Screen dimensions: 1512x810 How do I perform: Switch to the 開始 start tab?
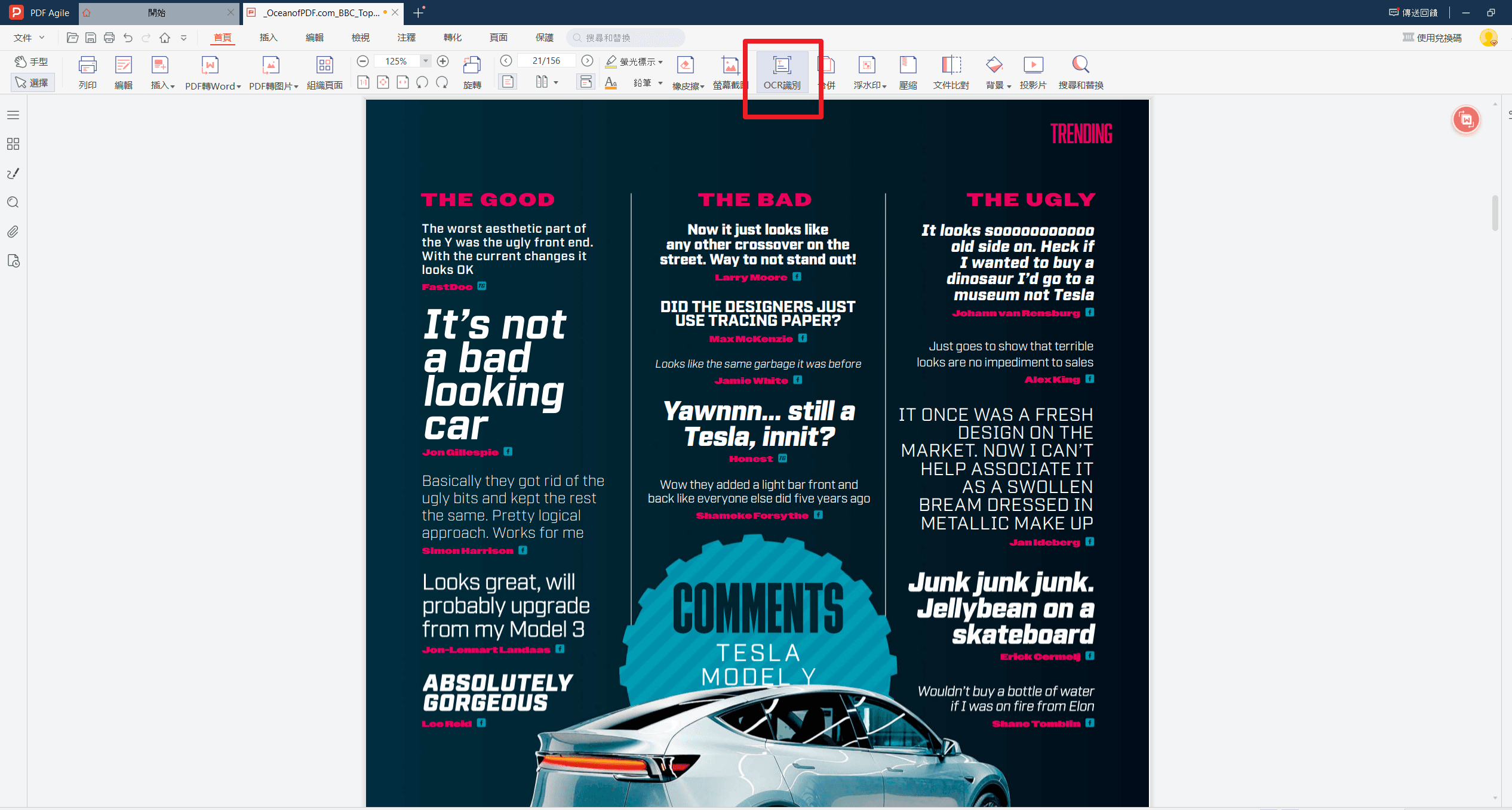tap(157, 13)
